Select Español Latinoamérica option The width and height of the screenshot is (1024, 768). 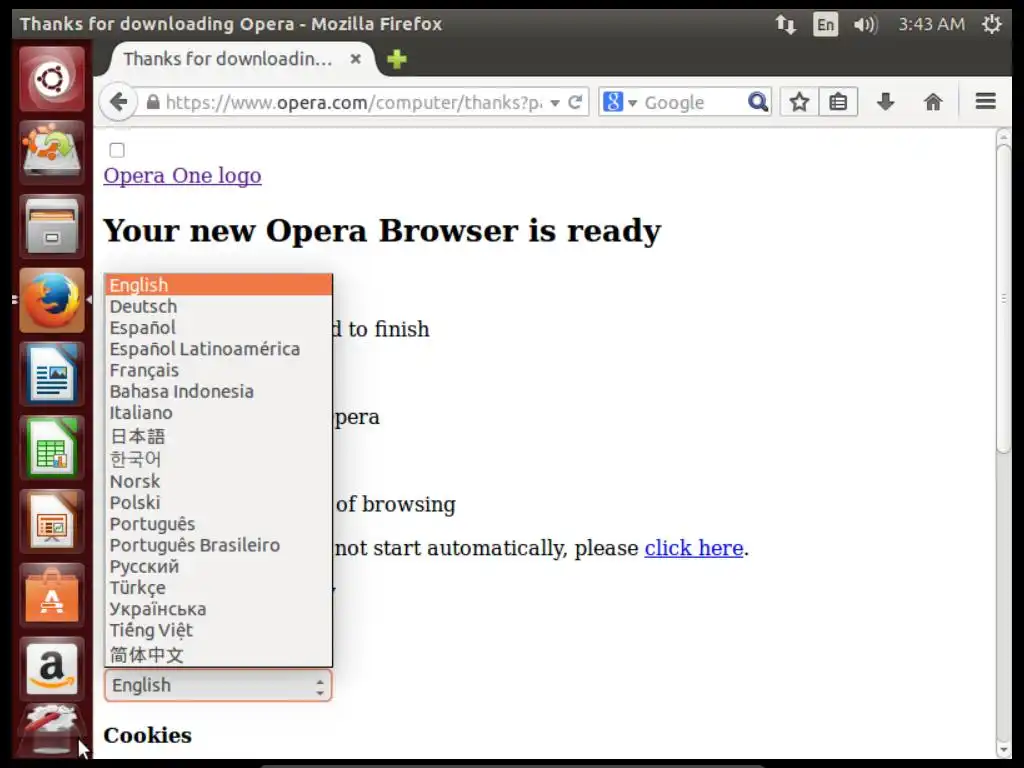coord(218,349)
